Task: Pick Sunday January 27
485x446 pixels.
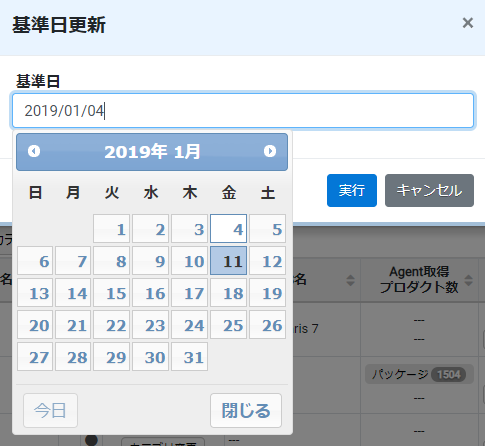Action: point(35,357)
